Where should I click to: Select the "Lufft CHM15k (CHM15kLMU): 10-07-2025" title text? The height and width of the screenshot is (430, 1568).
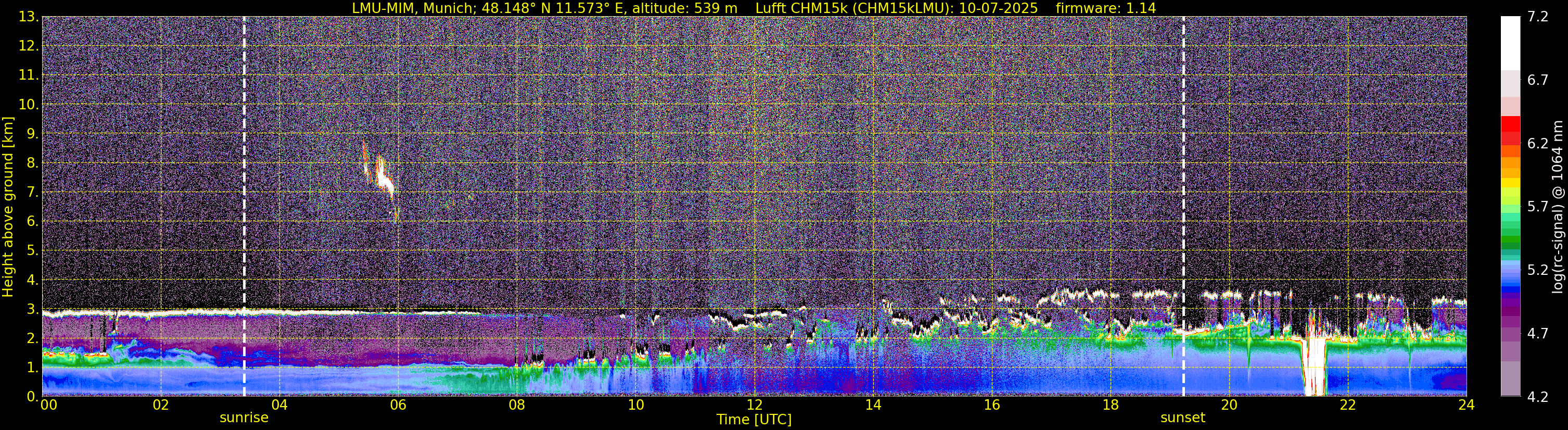pyautogui.click(x=897, y=8)
